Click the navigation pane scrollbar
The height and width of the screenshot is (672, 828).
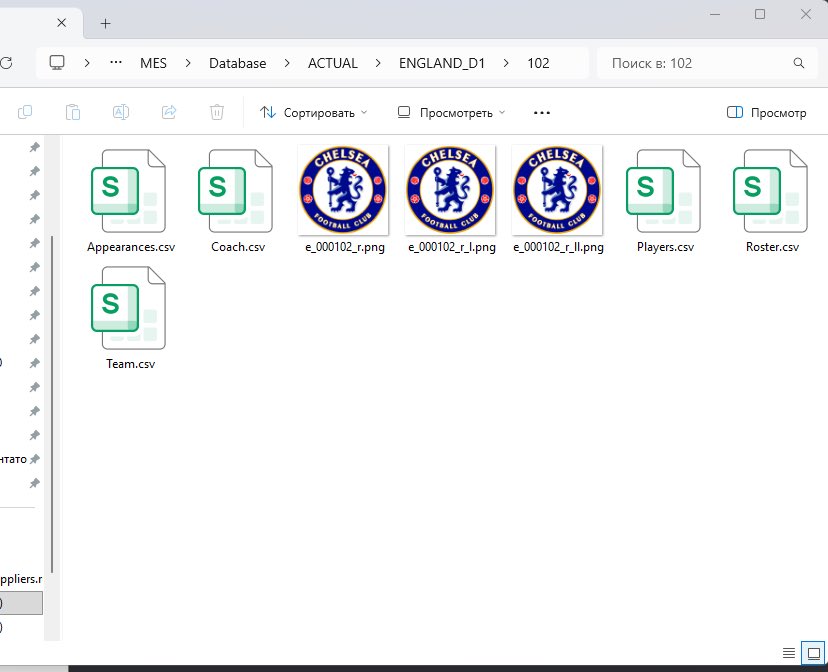tap(52, 404)
